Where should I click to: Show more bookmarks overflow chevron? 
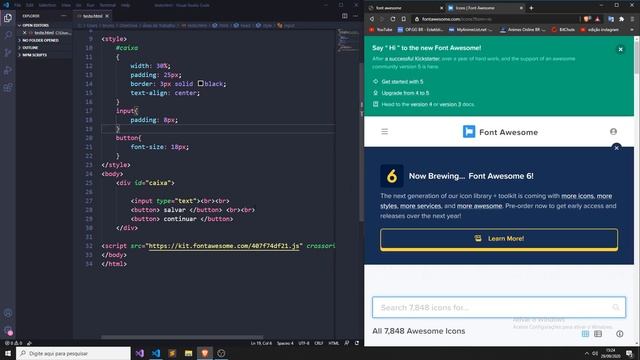(632, 30)
